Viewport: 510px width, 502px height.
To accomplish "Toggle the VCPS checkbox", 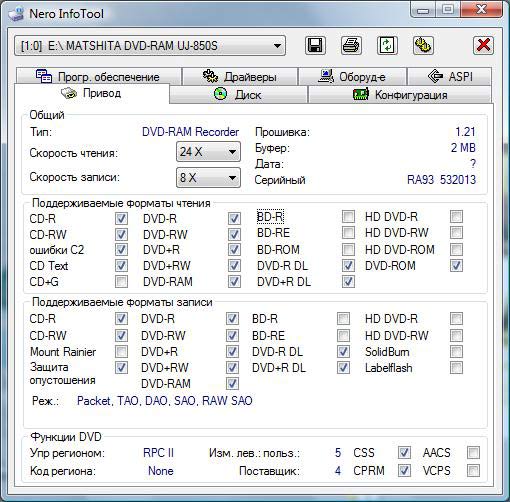I will (473, 471).
